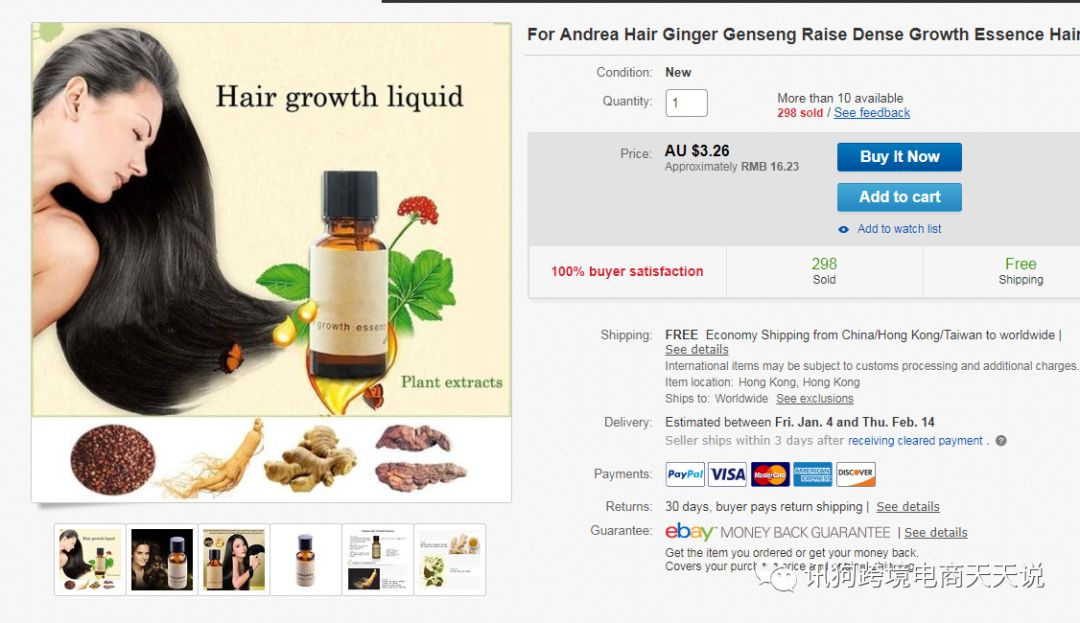1080x623 pixels.
Task: Click the Quantity input field
Action: coord(686,103)
